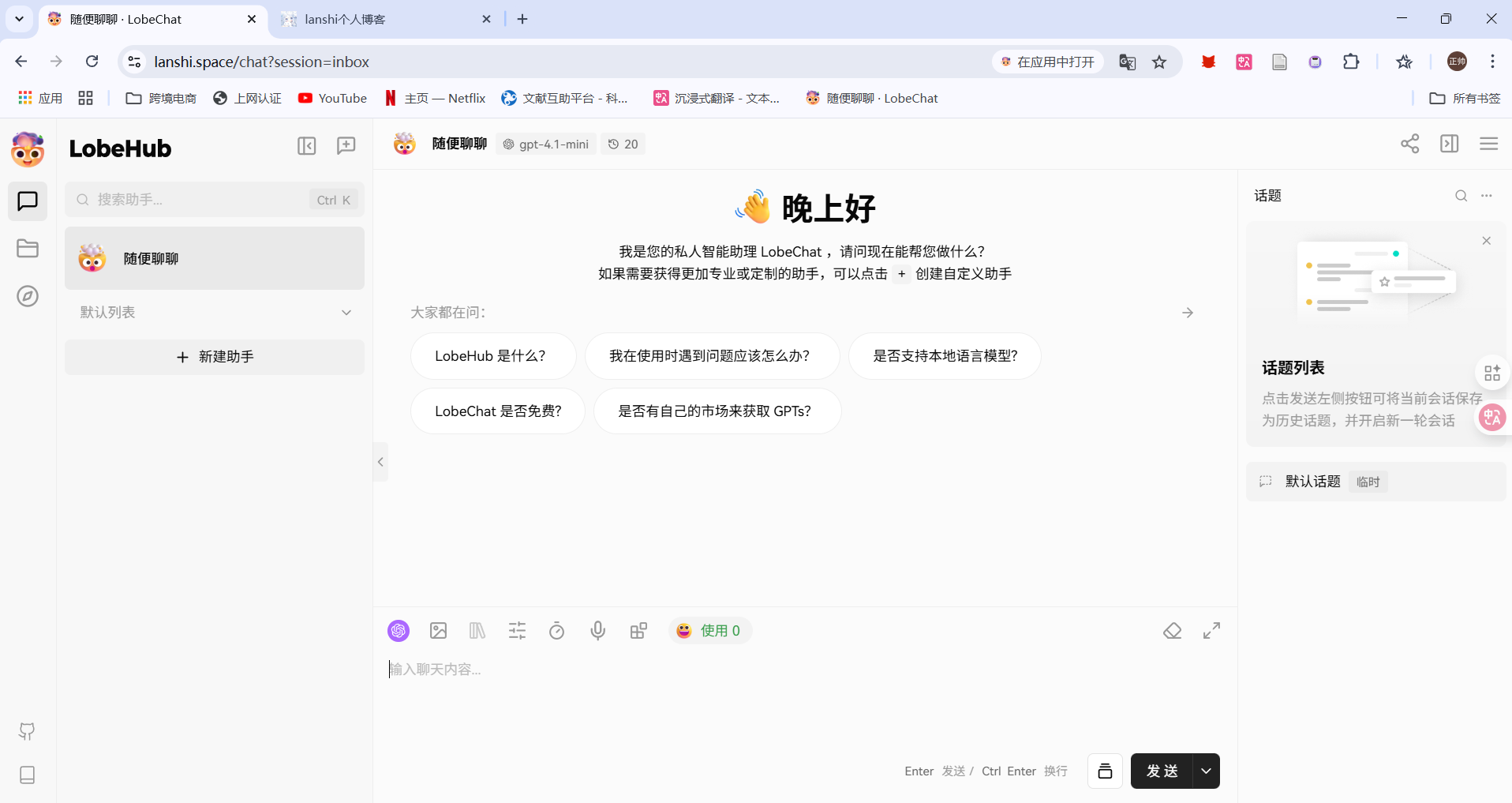Image resolution: width=1512 pixels, height=803 pixels.
Task: Focus the 搜索助手 search field
Action: [x=215, y=200]
